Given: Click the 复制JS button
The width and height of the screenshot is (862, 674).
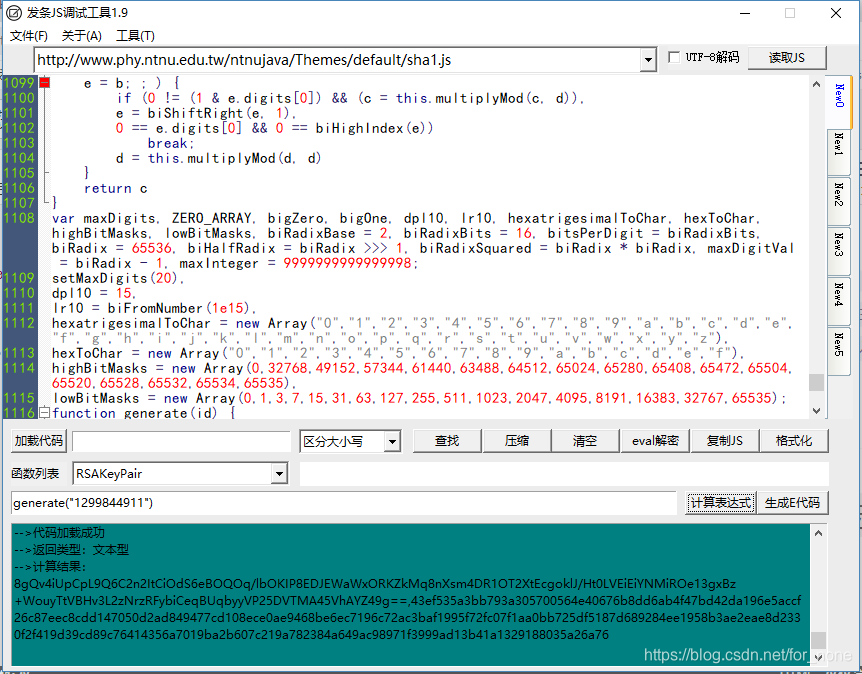Looking at the screenshot, I should pos(725,441).
